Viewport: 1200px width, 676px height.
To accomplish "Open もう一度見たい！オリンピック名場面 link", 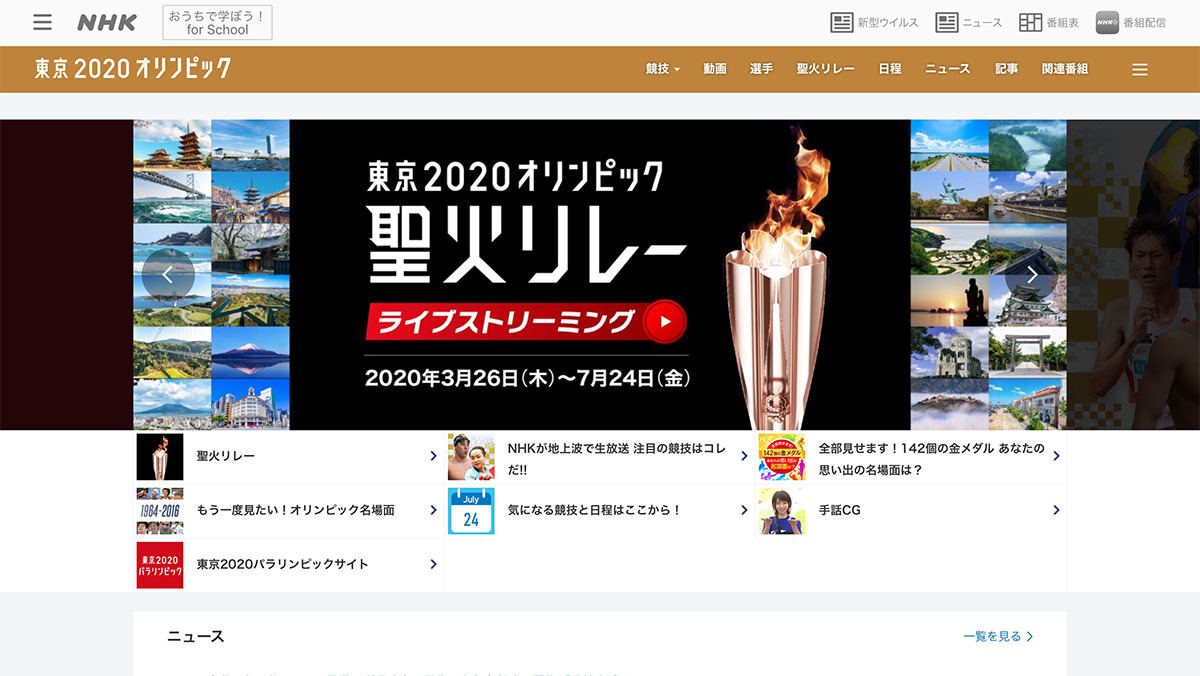I will (x=296, y=510).
